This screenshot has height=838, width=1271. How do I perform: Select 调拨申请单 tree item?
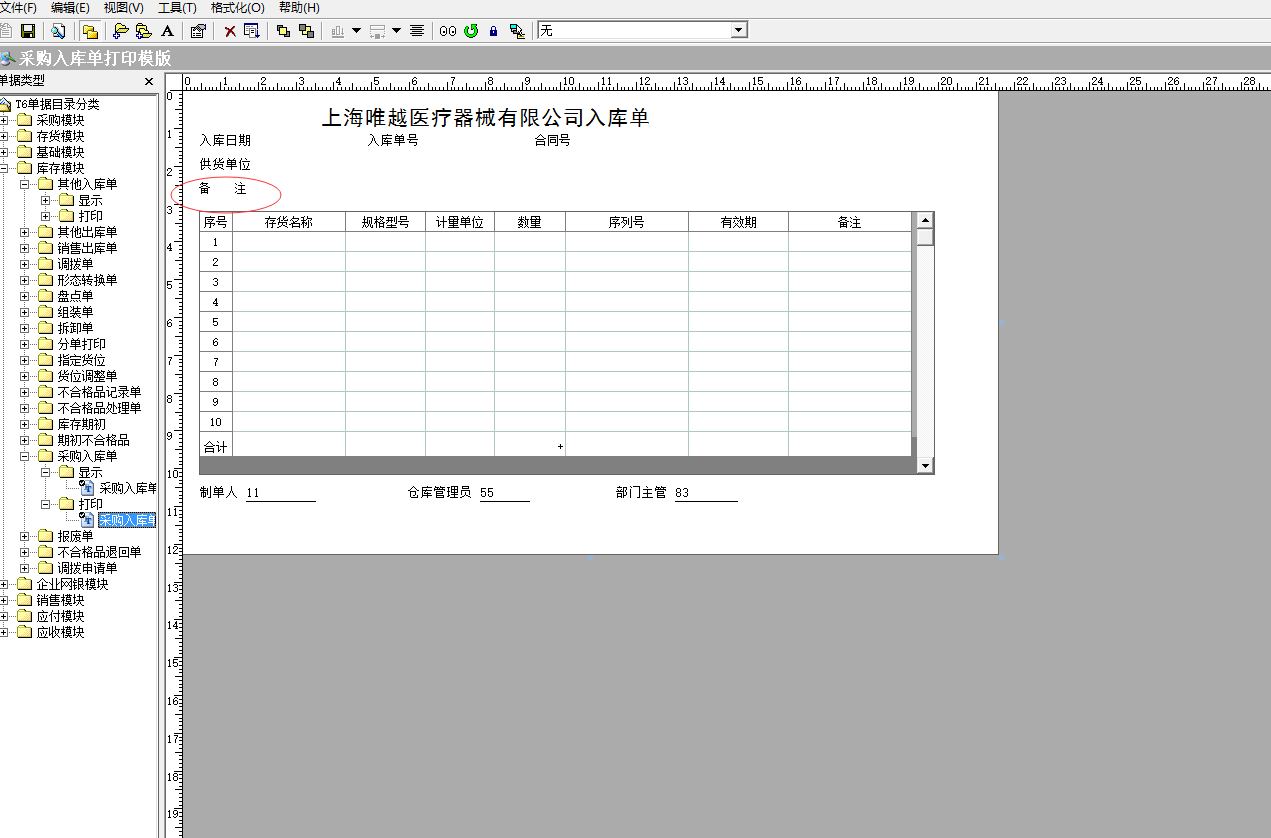(87, 568)
